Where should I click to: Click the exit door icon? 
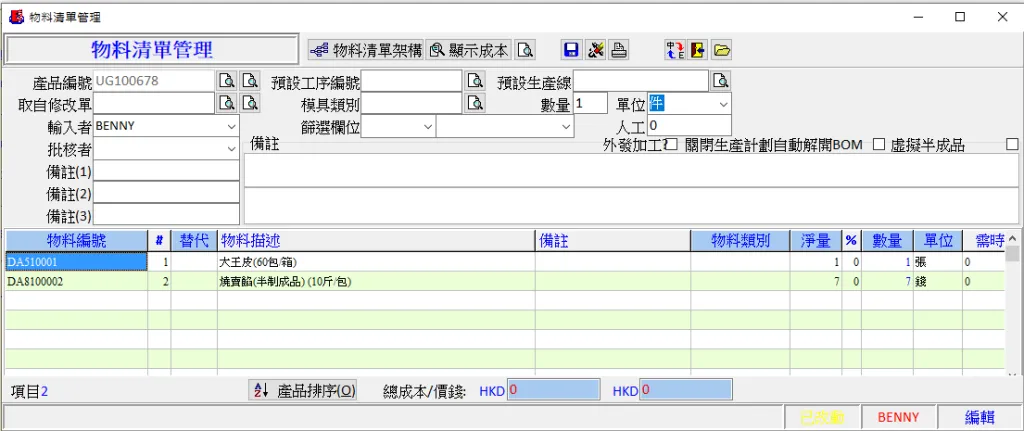698,50
